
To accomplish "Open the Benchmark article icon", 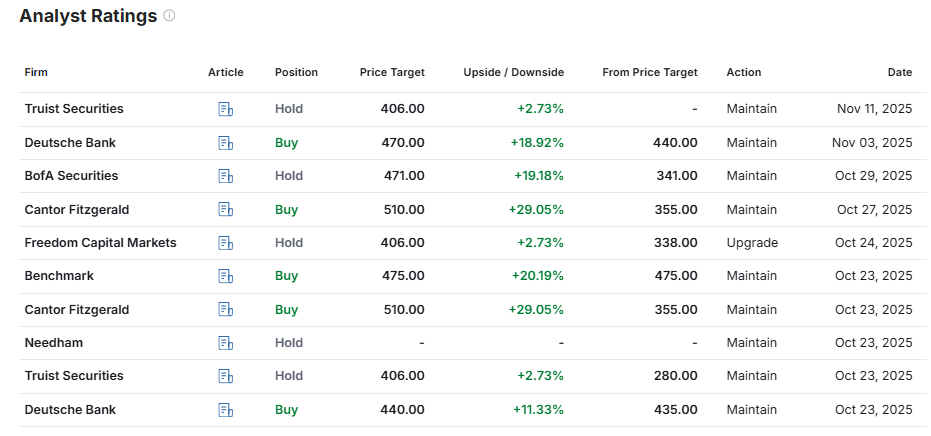I will click(x=225, y=276).
